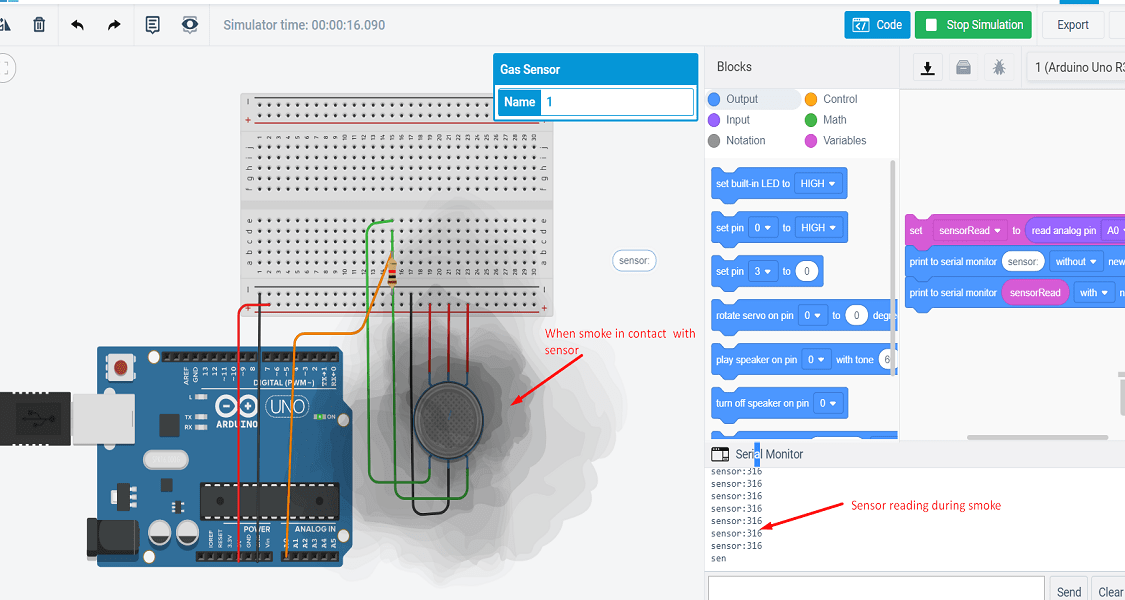Viewport: 1125px width, 600px height.
Task: Select the resistor on the breadboard
Action: point(392,271)
